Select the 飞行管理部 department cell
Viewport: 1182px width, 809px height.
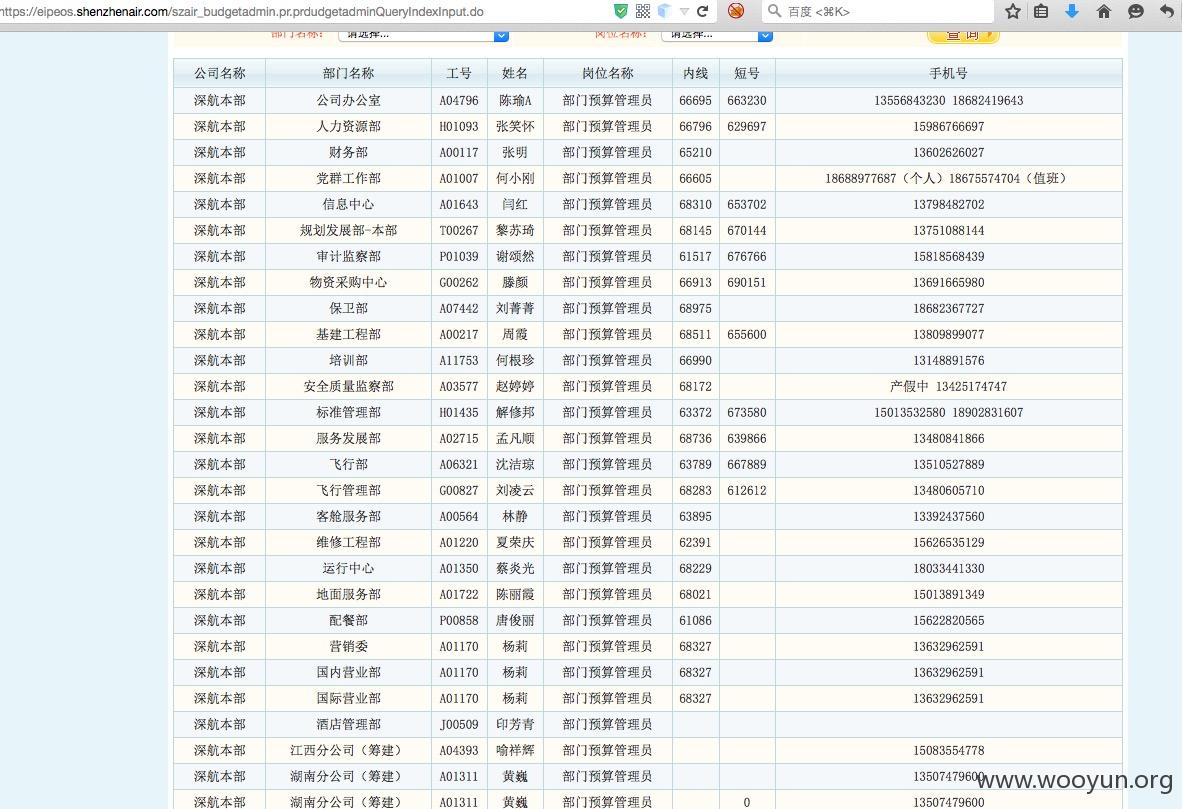pyautogui.click(x=348, y=491)
